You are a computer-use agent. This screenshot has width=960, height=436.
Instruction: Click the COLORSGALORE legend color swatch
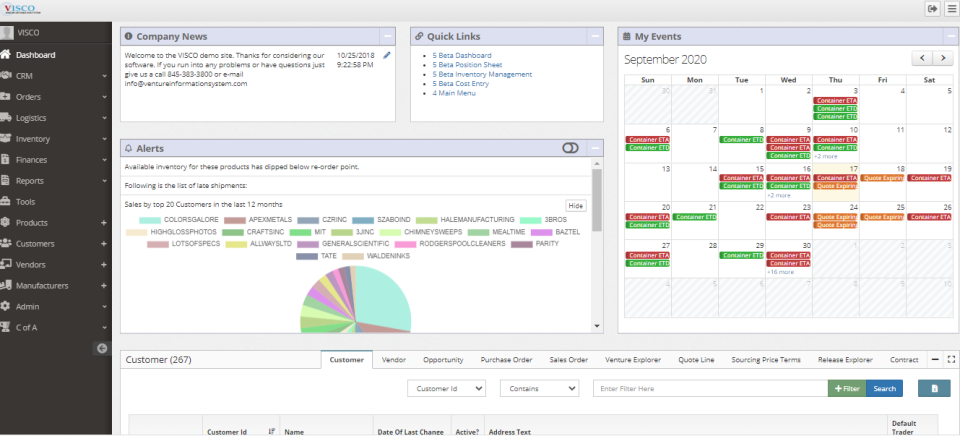point(149,220)
